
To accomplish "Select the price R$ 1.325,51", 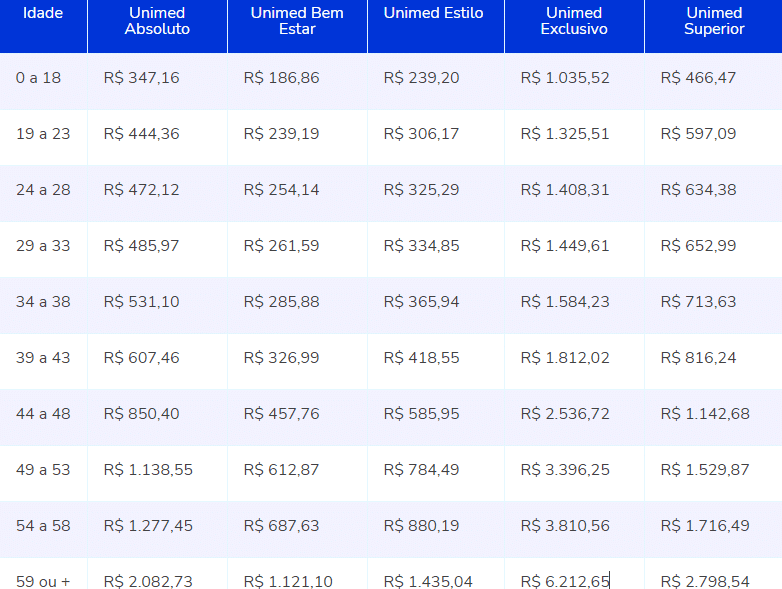I will click(x=565, y=134).
